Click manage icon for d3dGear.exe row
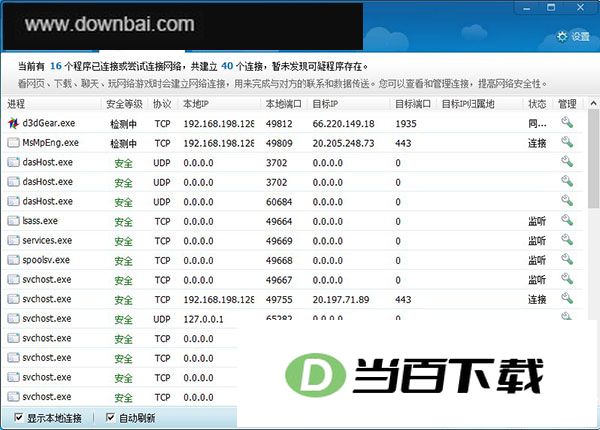Screen dimensions: 600x430 click(567, 122)
